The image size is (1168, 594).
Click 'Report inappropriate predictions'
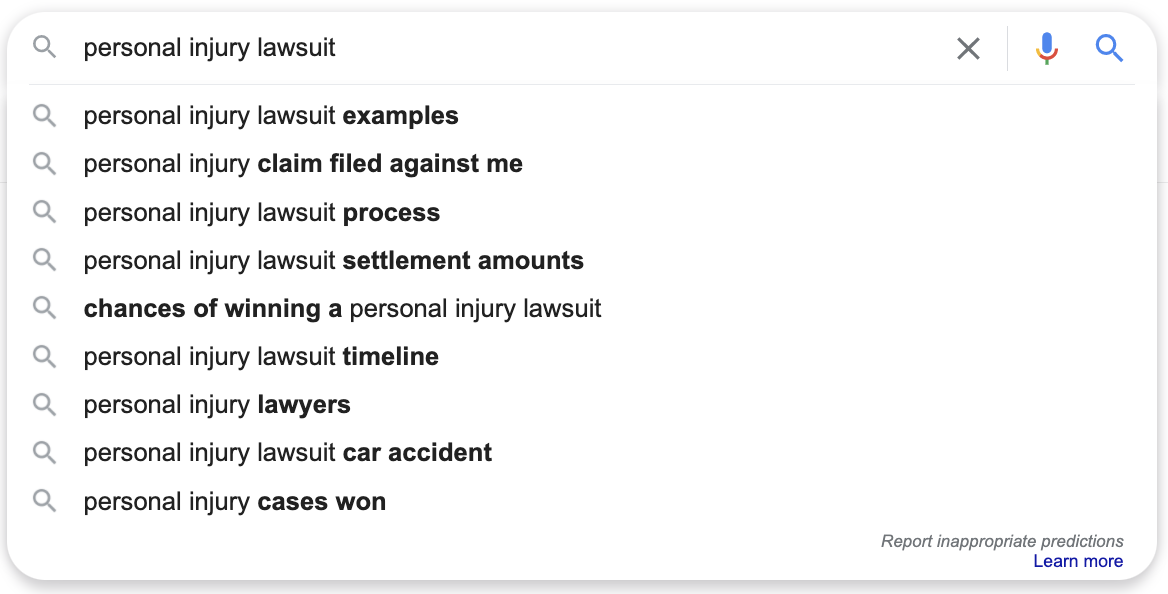tap(1001, 540)
